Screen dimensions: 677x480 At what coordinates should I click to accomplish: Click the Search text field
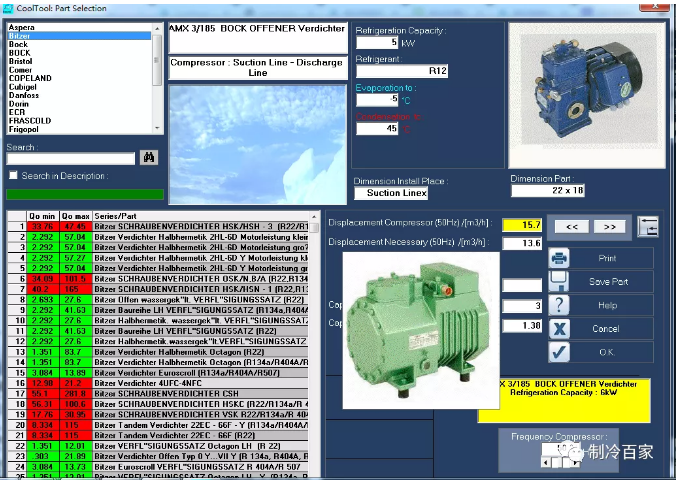point(71,158)
